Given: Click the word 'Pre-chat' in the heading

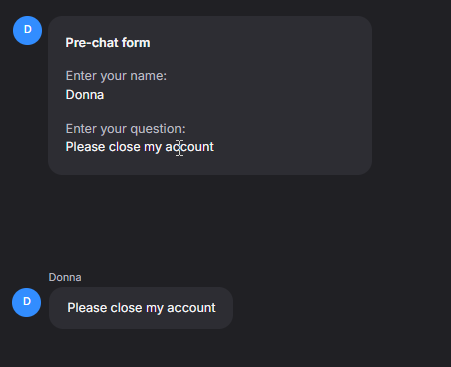Looking at the screenshot, I should click(x=92, y=43).
